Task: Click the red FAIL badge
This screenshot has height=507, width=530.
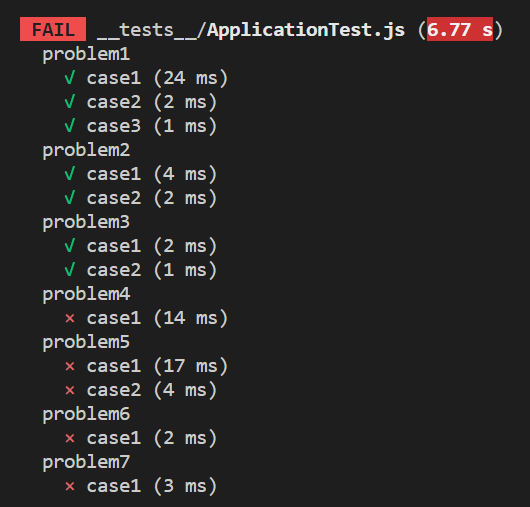Action: click(x=53, y=29)
